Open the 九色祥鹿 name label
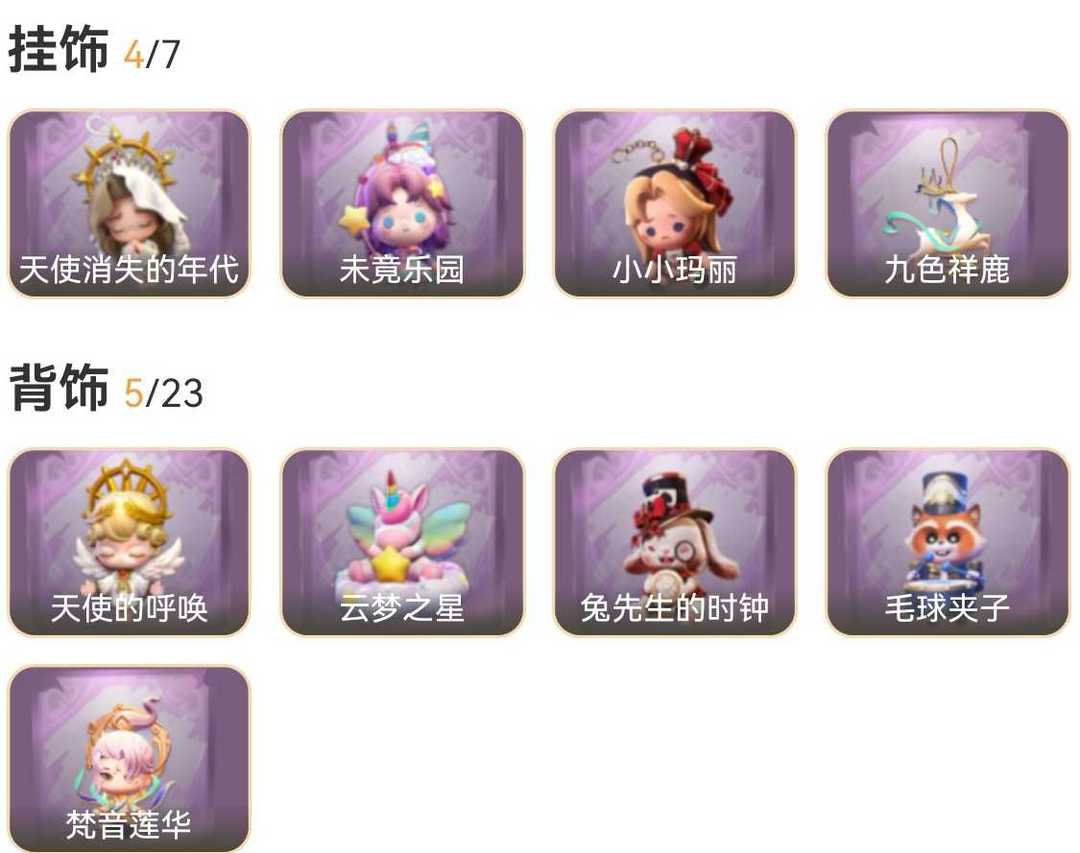The height and width of the screenshot is (853, 1080). pos(947,269)
